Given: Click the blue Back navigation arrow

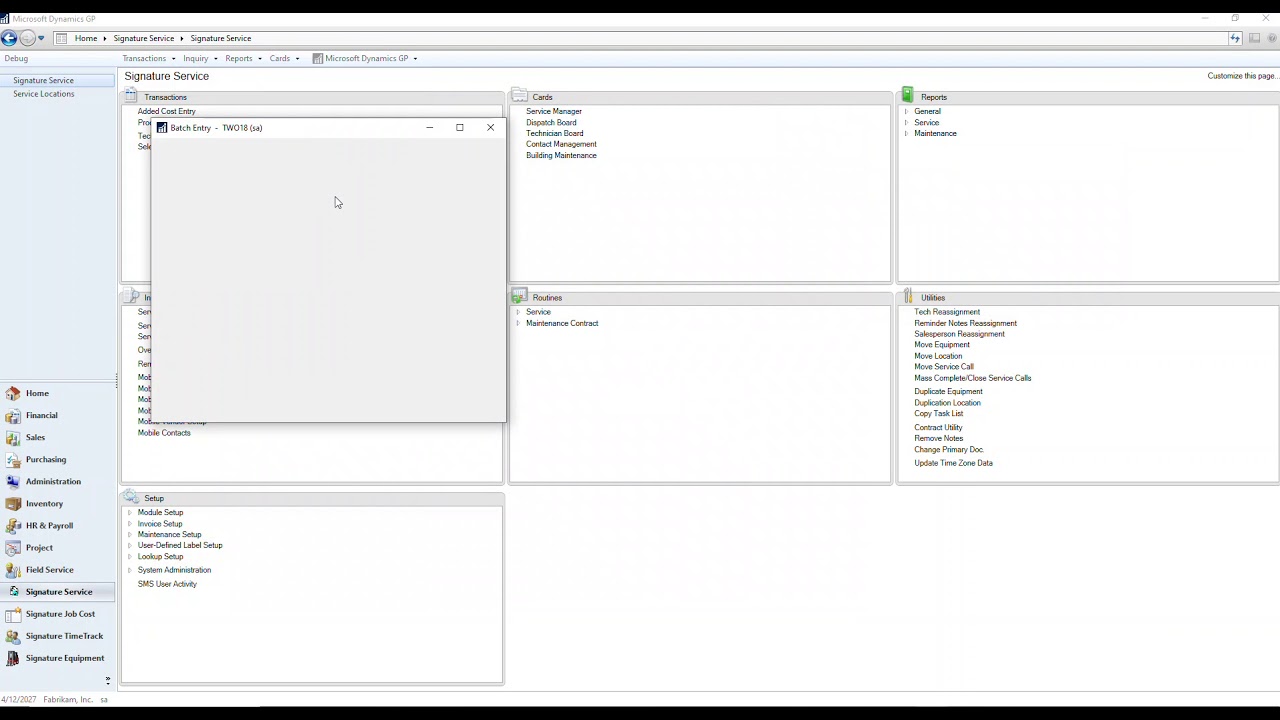Looking at the screenshot, I should (9, 38).
